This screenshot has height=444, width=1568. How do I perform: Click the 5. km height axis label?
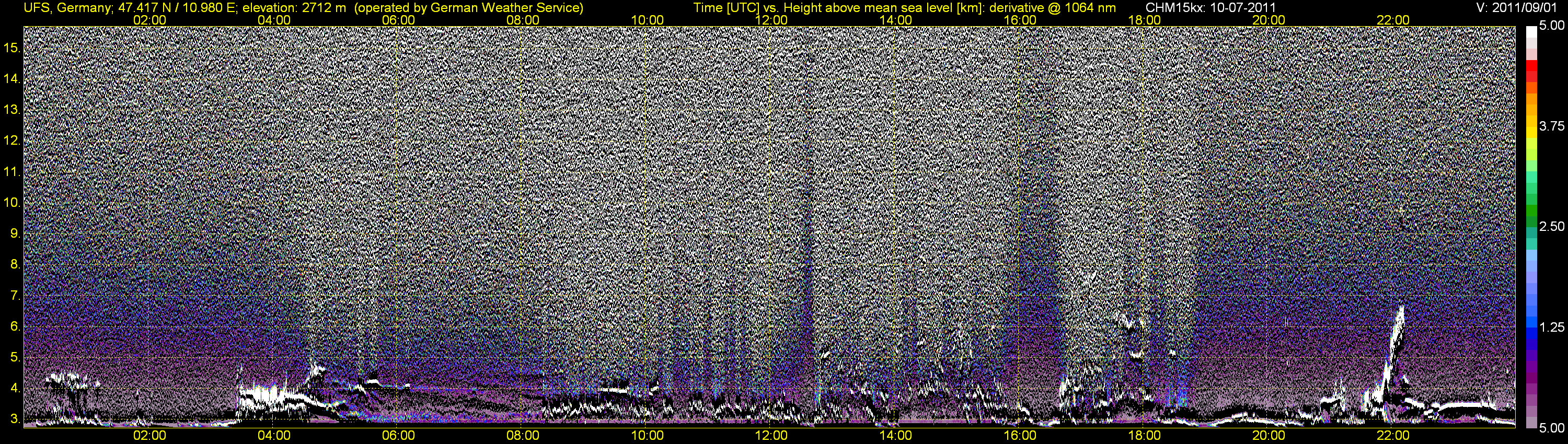[16, 358]
